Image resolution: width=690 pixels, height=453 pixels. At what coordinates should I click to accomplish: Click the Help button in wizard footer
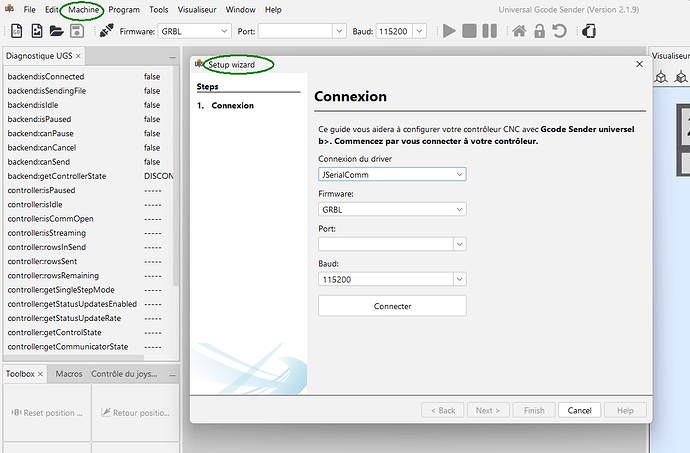625,410
